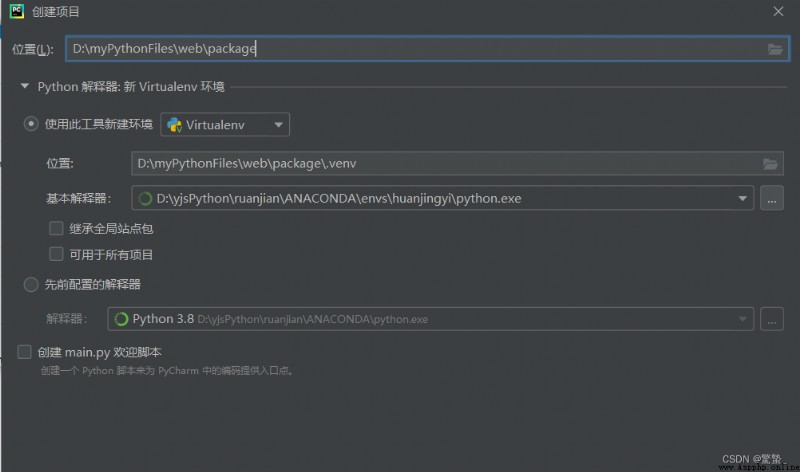Click the base interpreter spinner icon
800x472 pixels.
coord(145,198)
